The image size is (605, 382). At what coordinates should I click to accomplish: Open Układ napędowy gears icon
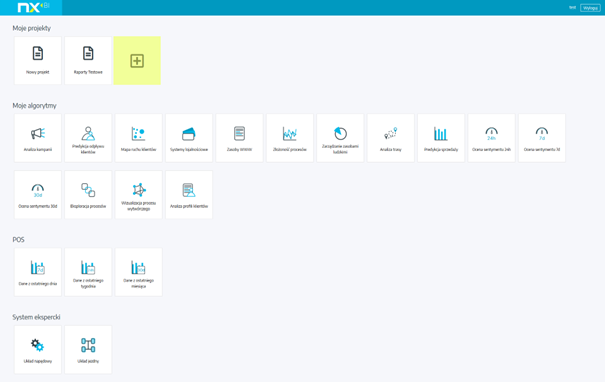[x=38, y=350]
